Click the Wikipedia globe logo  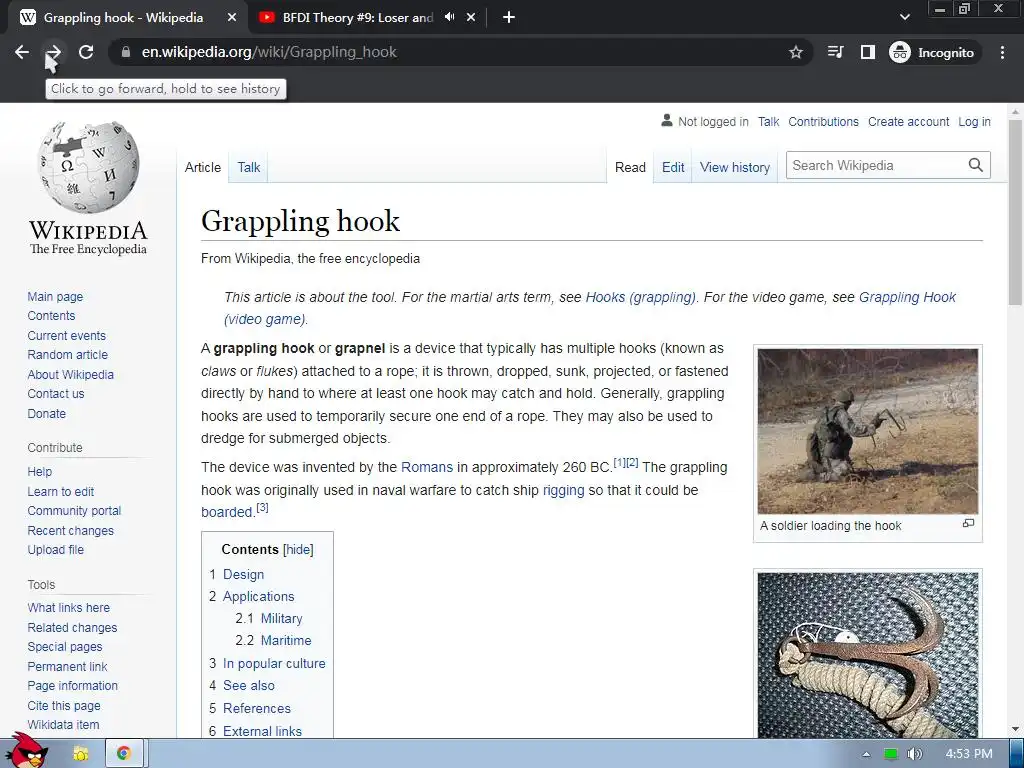point(88,167)
